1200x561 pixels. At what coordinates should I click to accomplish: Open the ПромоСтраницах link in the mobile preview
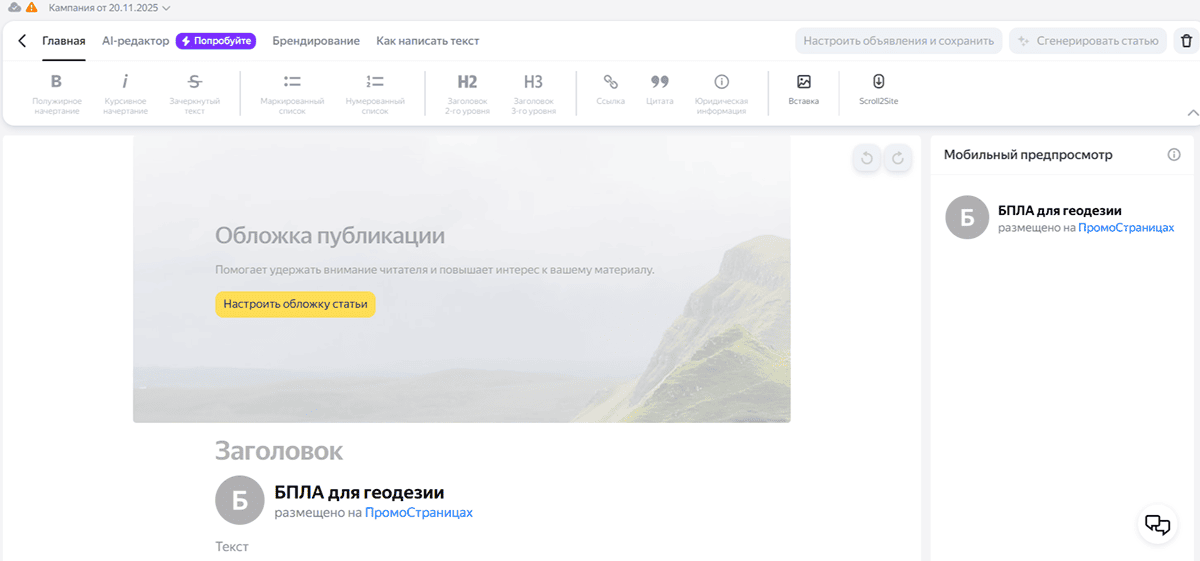[1126, 228]
